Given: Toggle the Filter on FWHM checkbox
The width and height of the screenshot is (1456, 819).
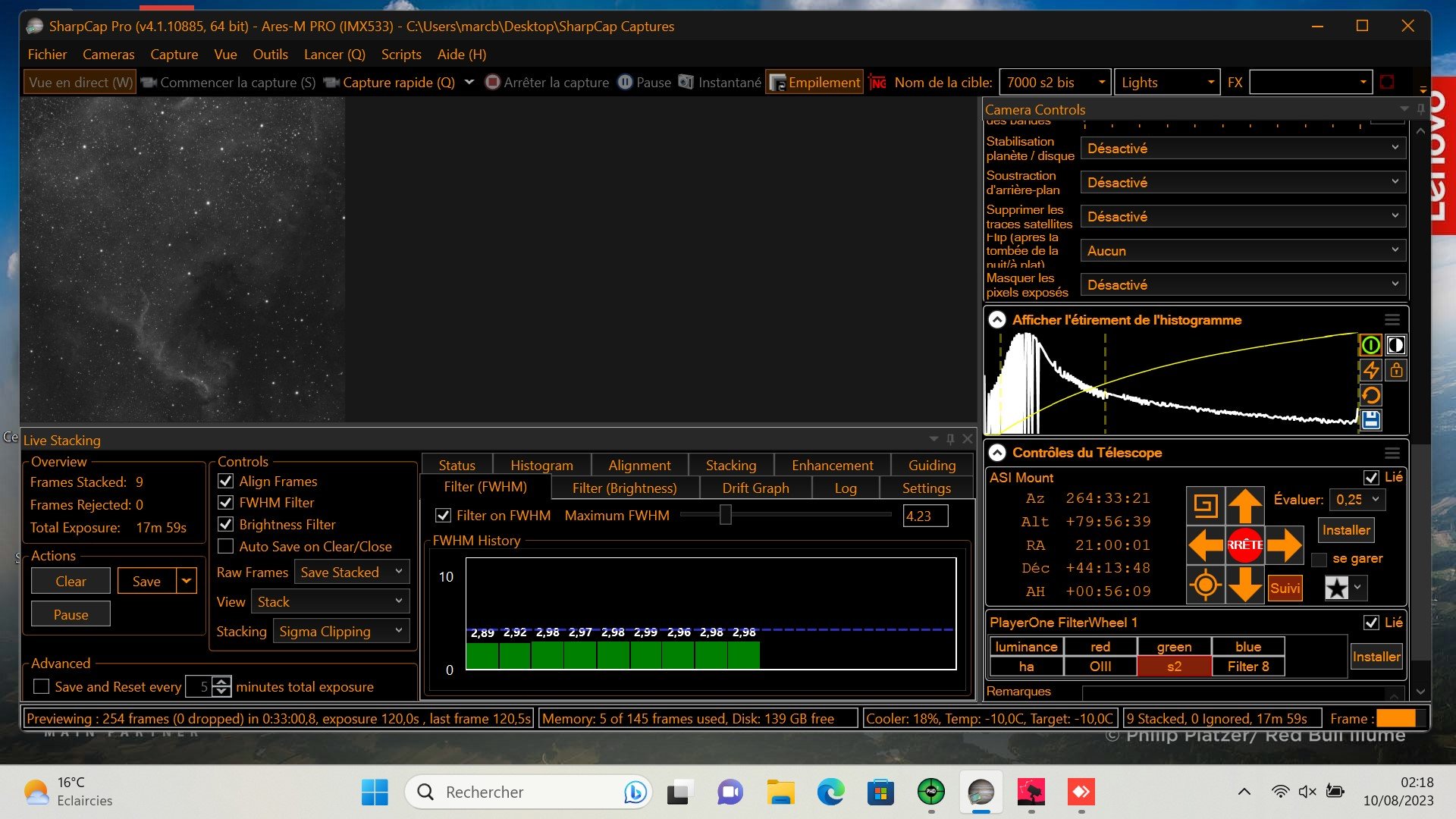Looking at the screenshot, I should click(x=444, y=516).
